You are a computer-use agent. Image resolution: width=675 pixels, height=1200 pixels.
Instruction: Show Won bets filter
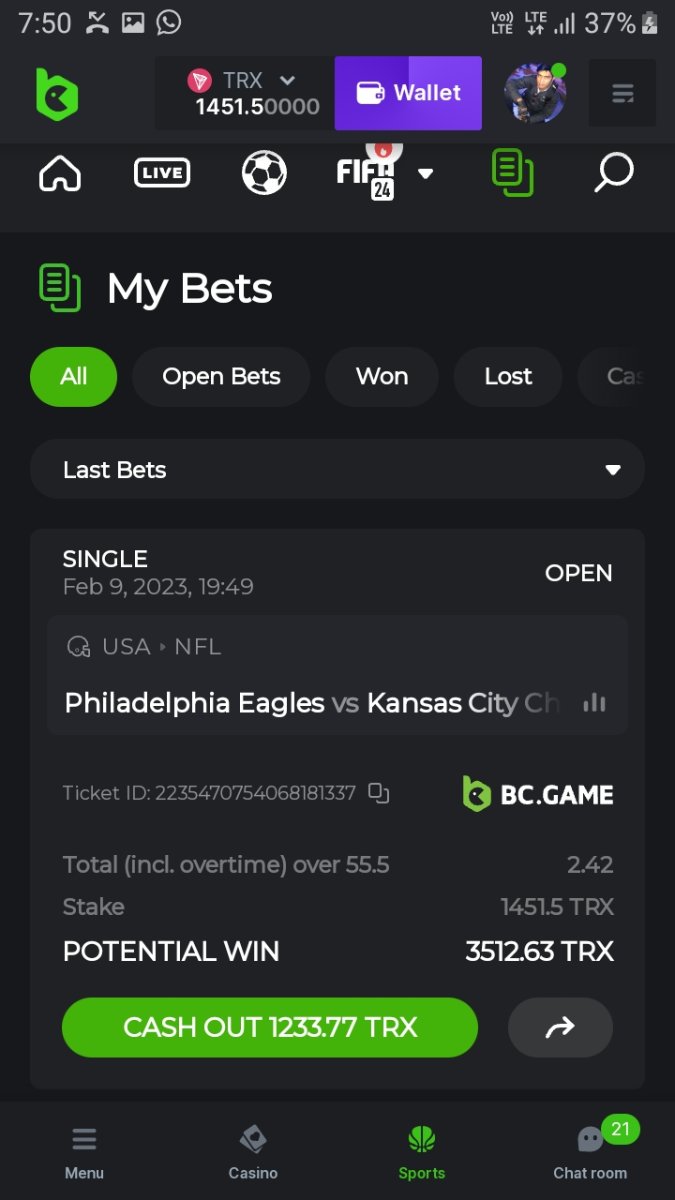point(382,377)
